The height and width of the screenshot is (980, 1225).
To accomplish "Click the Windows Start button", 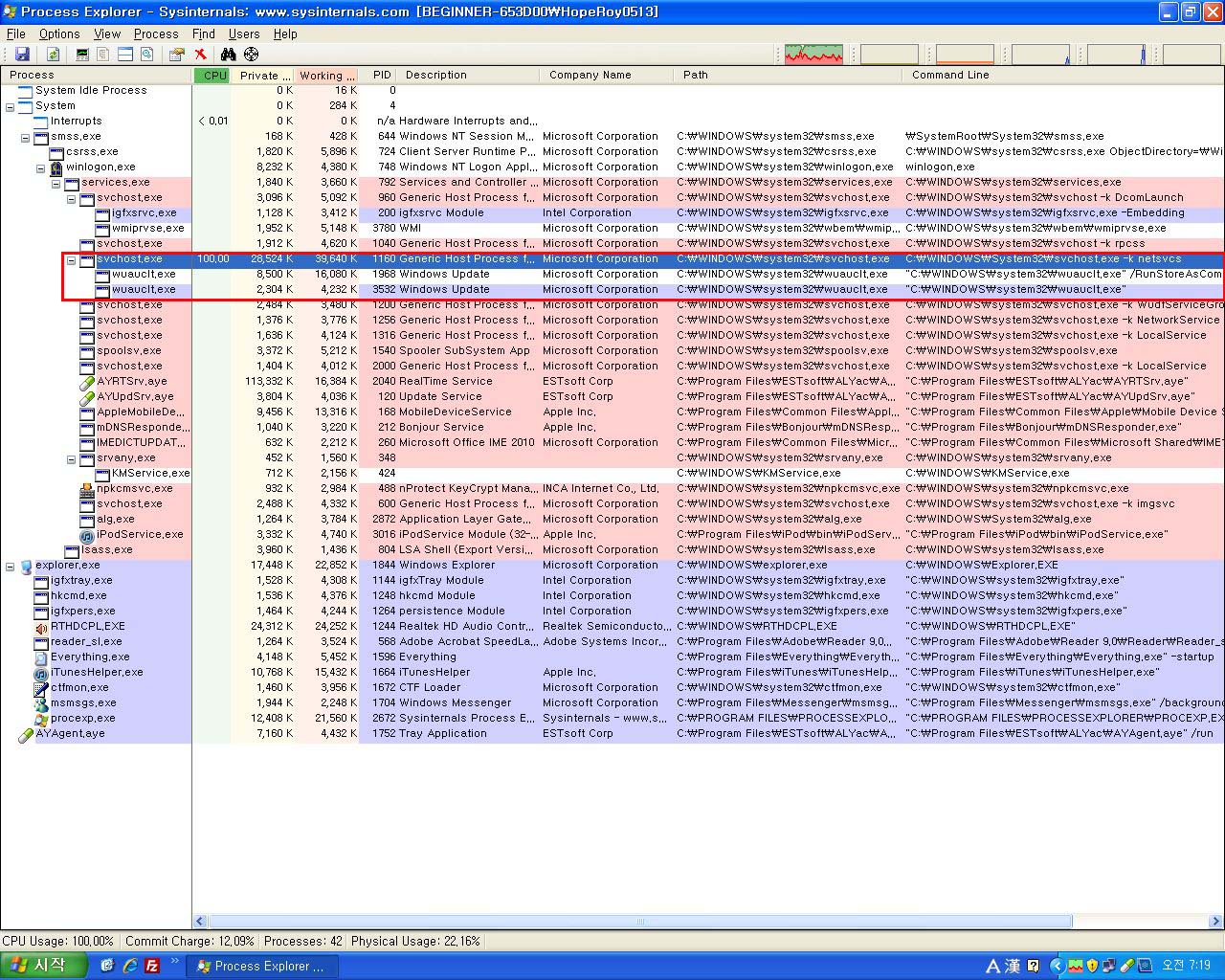I will (46, 966).
